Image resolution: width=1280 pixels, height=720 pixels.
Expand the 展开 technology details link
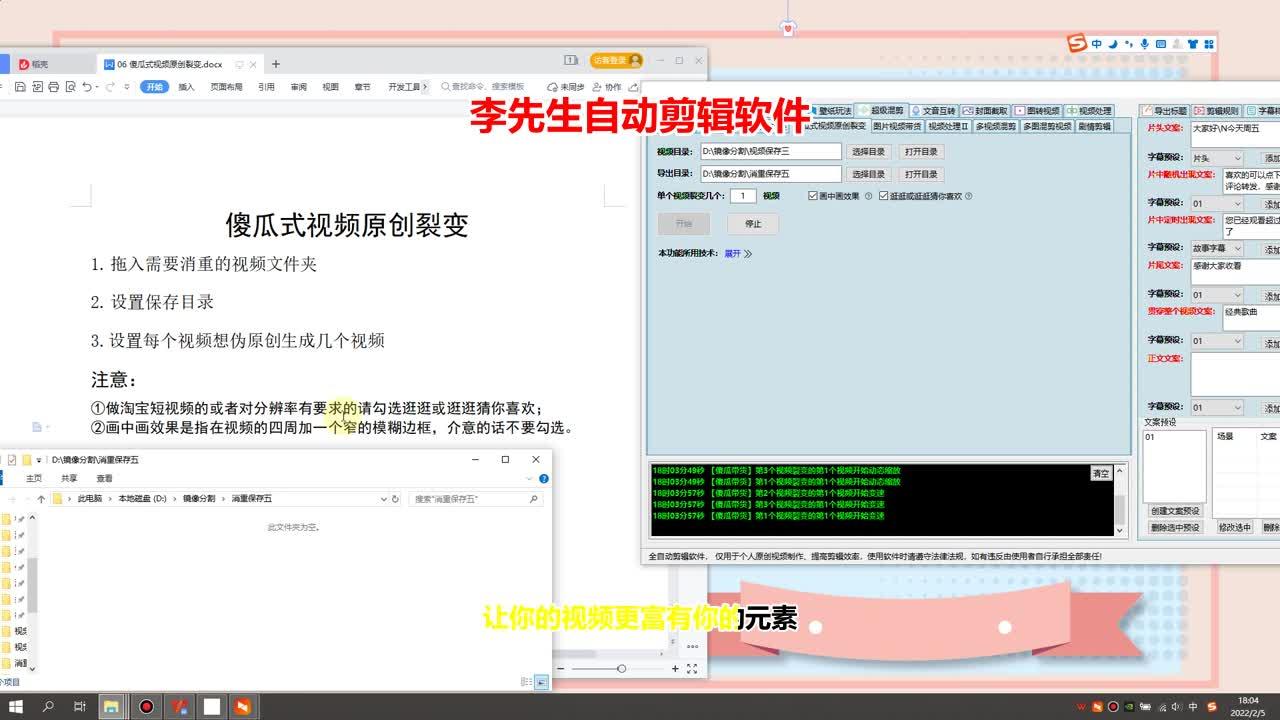[x=738, y=254]
